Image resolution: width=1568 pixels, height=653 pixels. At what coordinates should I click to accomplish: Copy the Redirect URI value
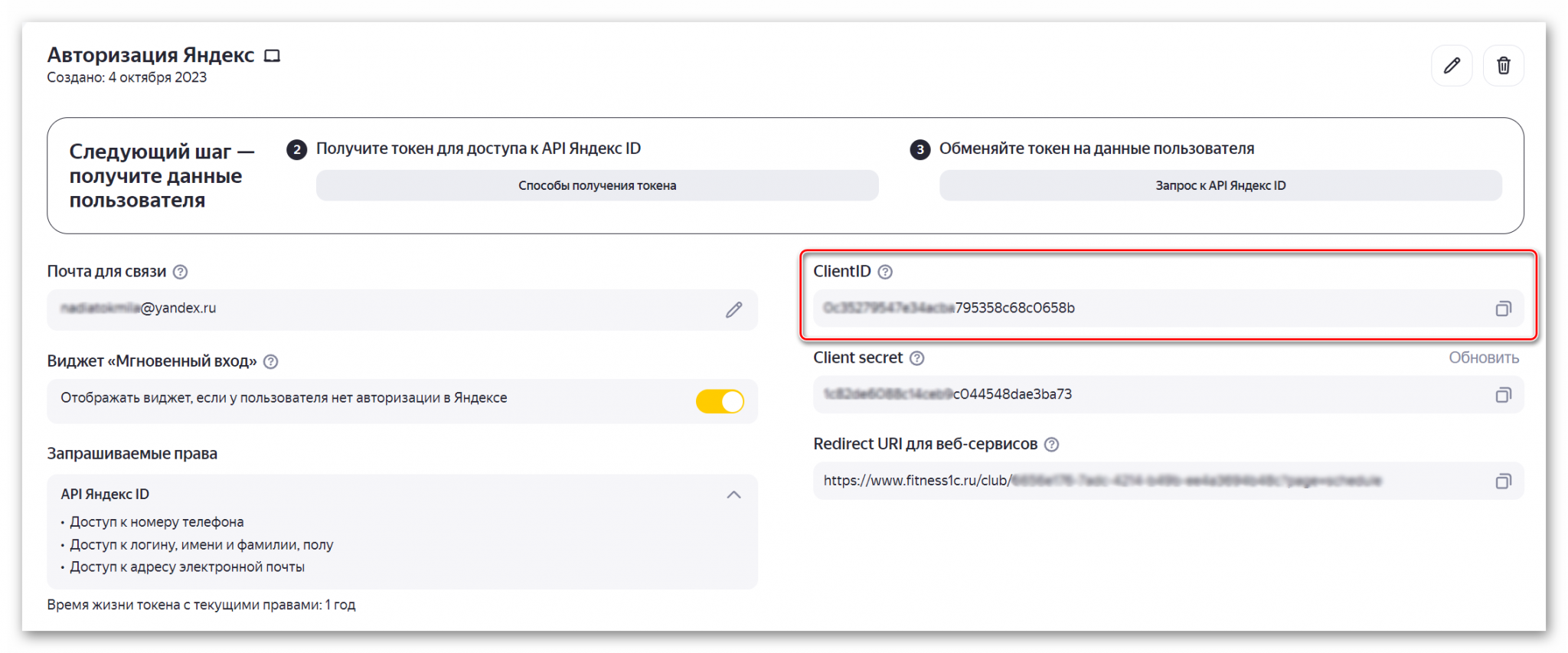(x=1504, y=481)
